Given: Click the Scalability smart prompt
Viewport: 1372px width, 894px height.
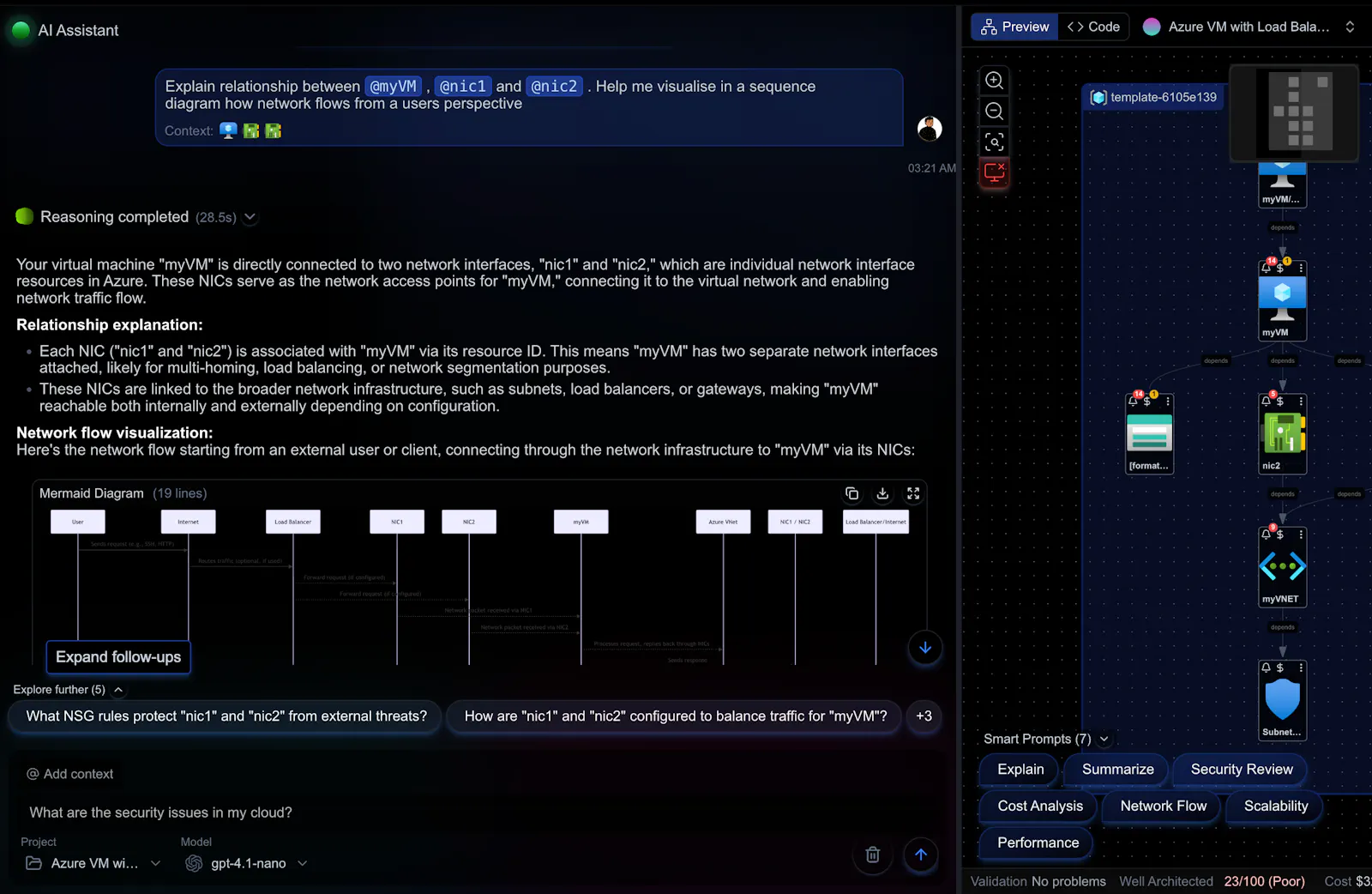Looking at the screenshot, I should pos(1276,806).
